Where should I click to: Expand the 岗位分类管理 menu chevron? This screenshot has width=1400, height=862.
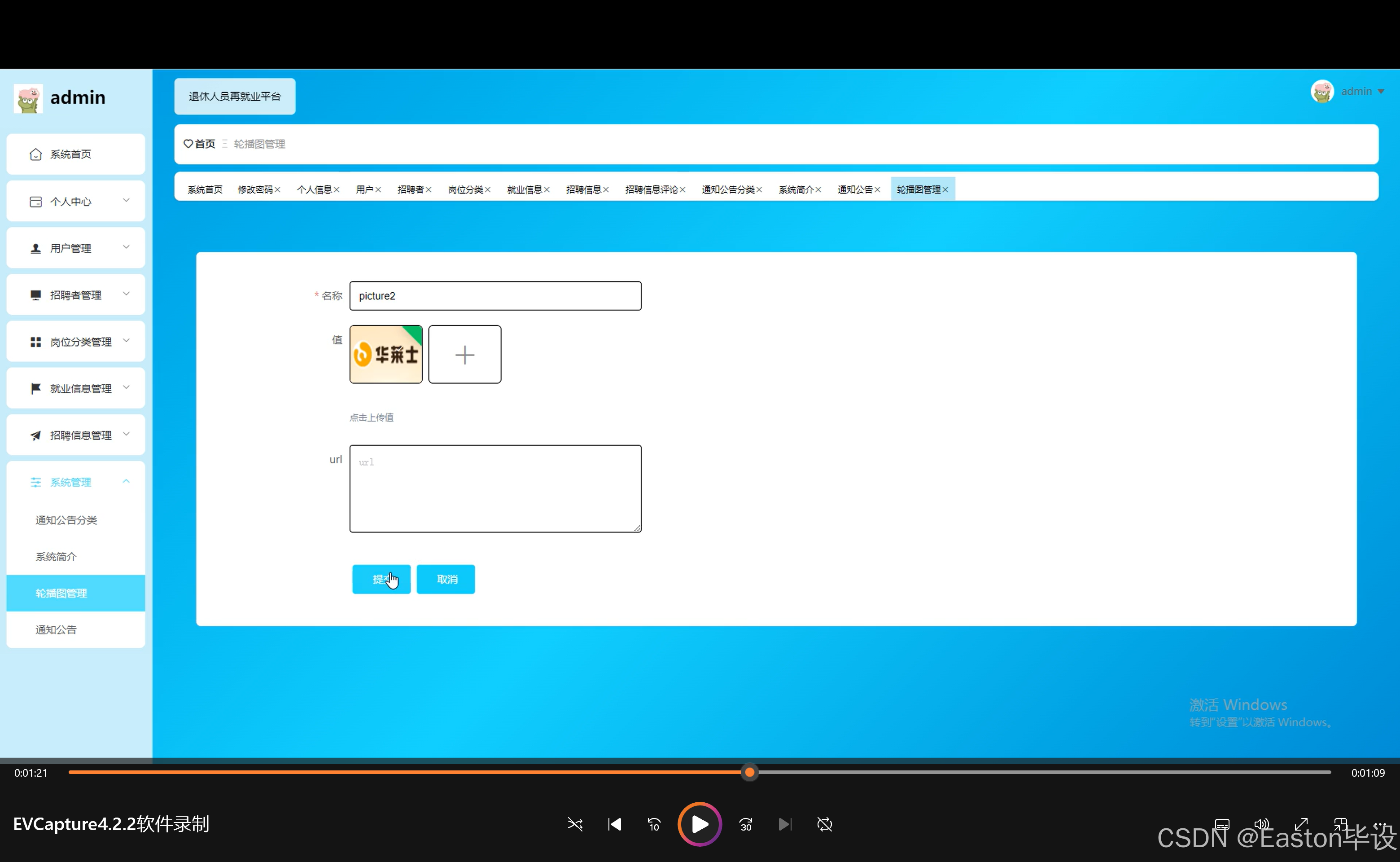(x=127, y=340)
